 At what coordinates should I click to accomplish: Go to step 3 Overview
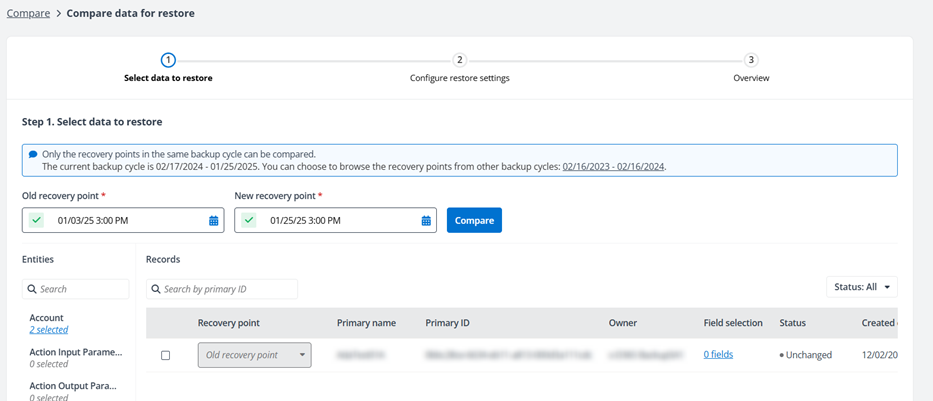click(752, 60)
